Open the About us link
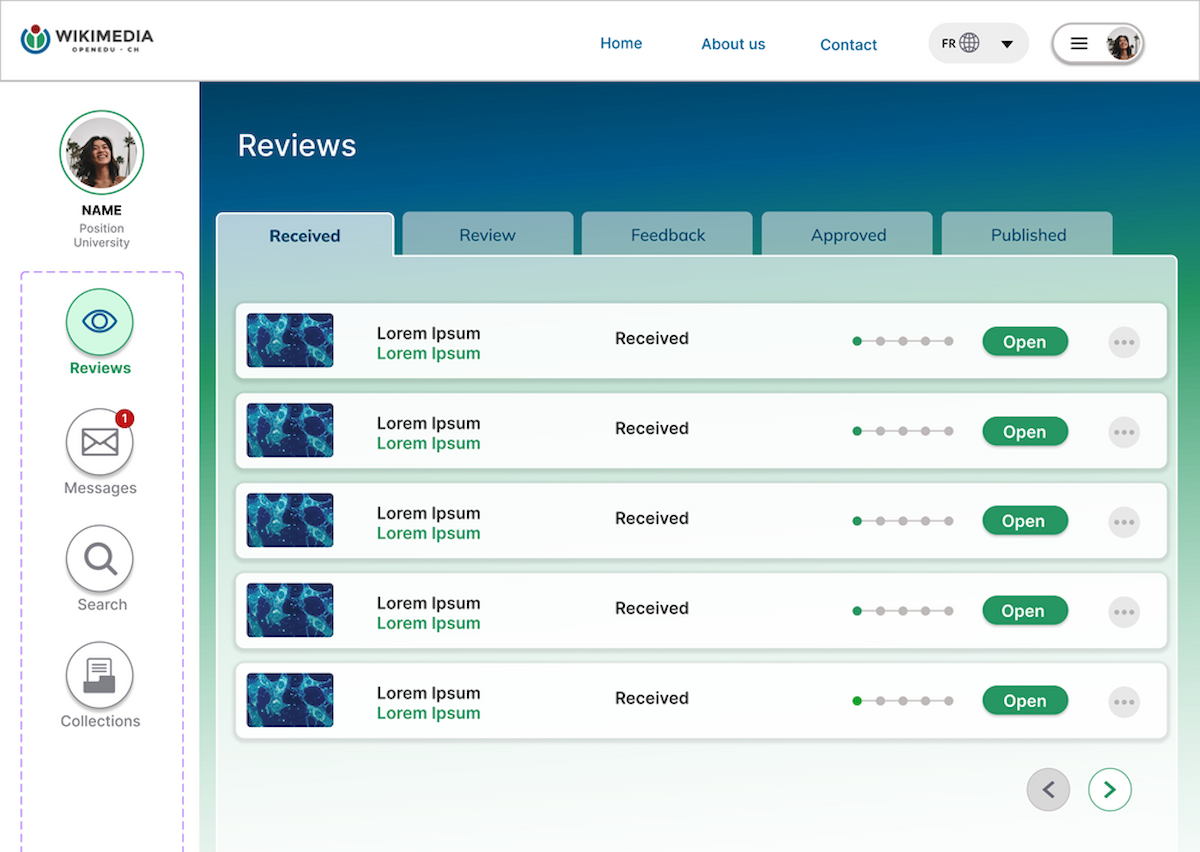Image resolution: width=1200 pixels, height=852 pixels. coord(733,44)
